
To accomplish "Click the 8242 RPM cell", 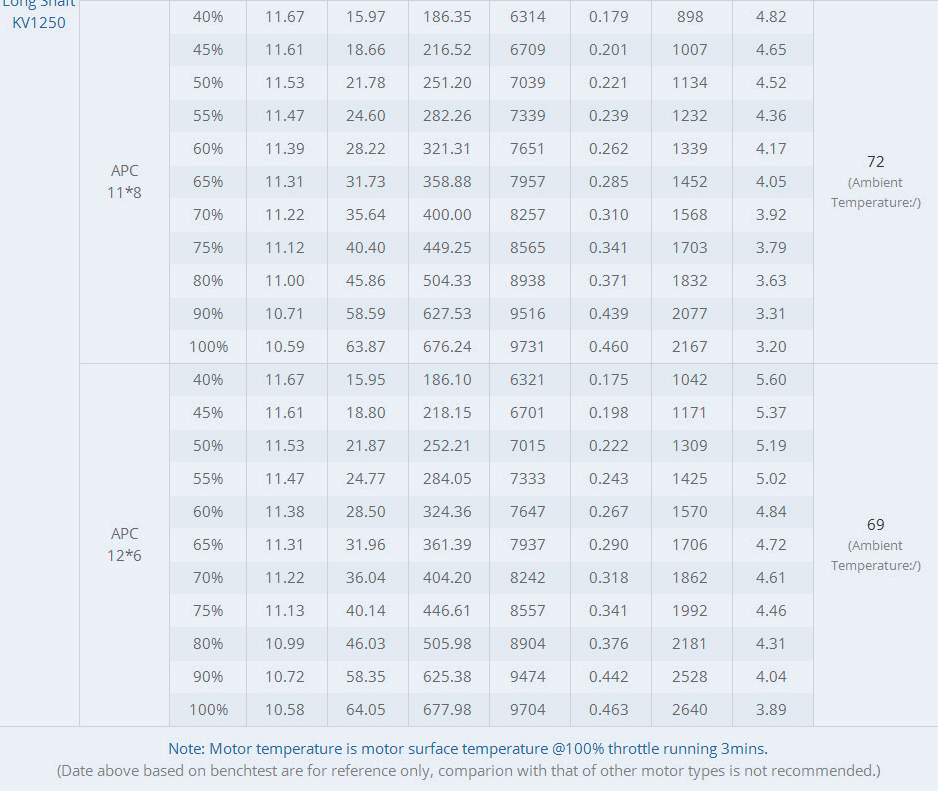I will (x=528, y=578).
